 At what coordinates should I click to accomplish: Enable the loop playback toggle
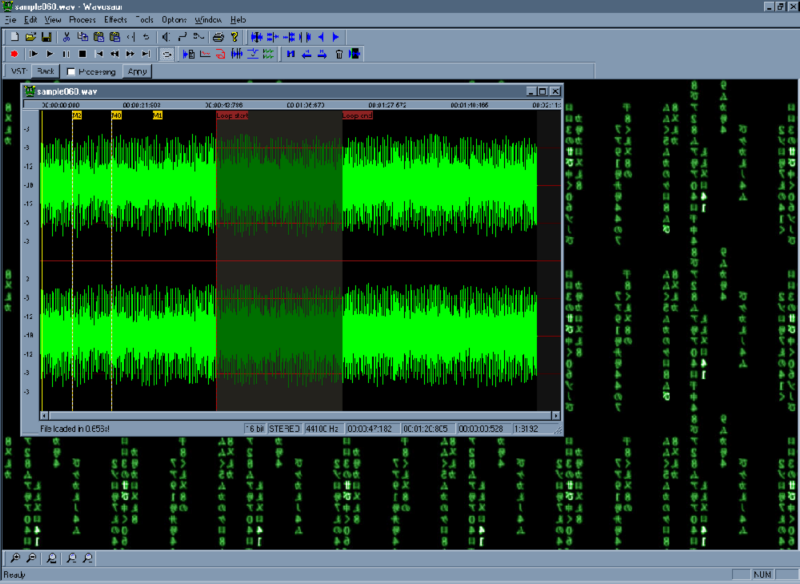(166, 54)
